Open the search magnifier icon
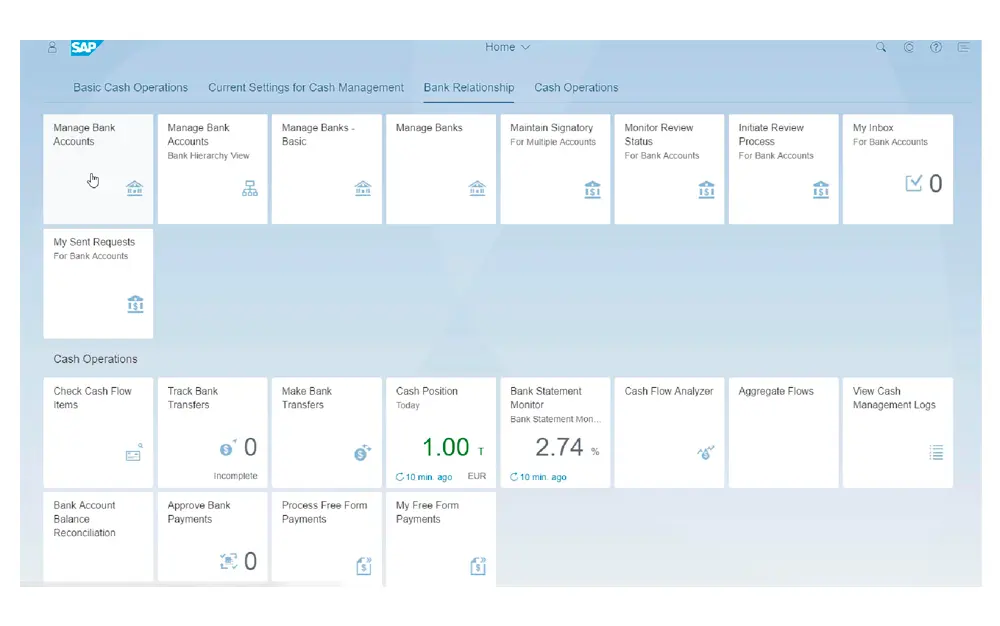The image size is (1000, 626). [881, 47]
